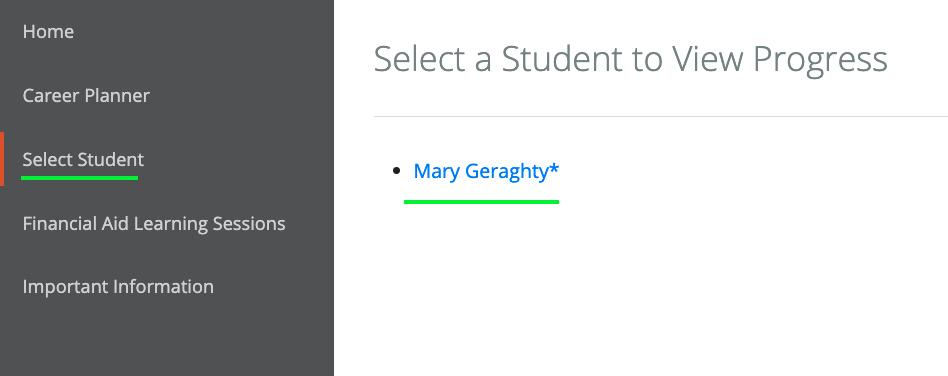Click empty sidebar area below Important Information
This screenshot has width=948, height=376.
click(166, 339)
